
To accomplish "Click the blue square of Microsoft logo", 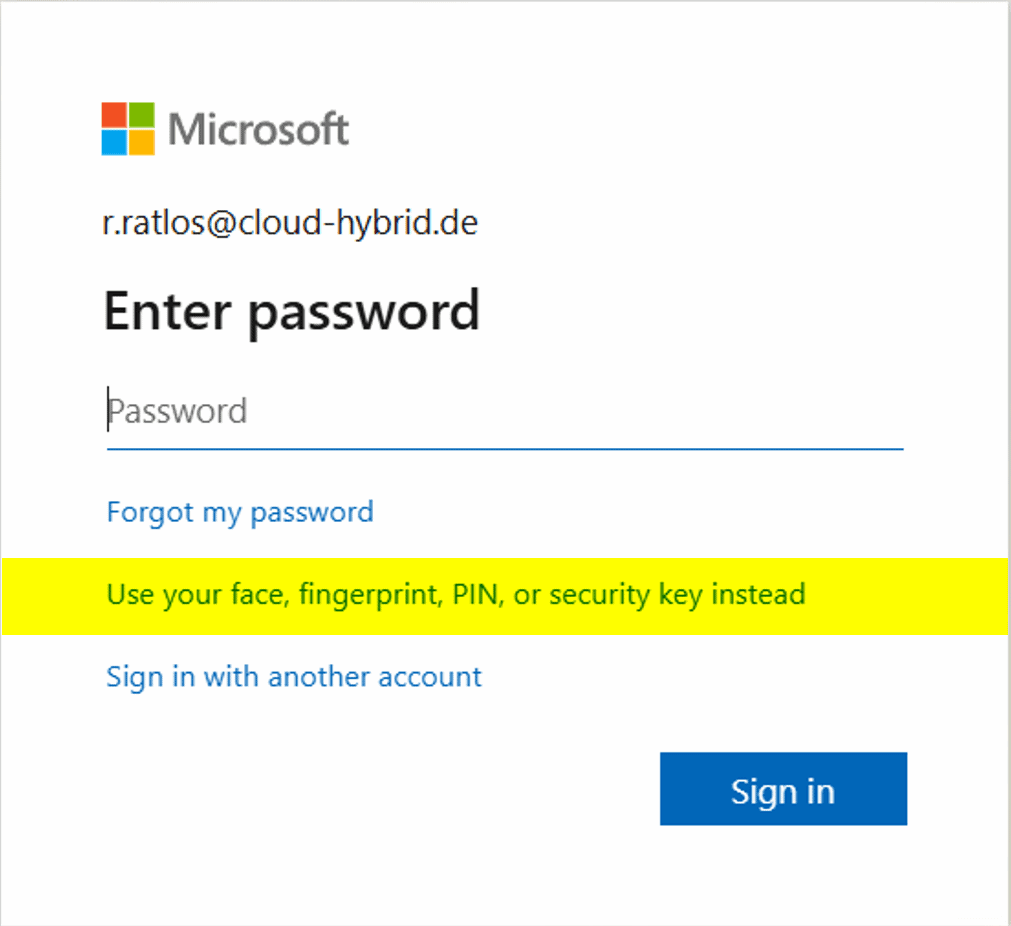I will (114, 143).
